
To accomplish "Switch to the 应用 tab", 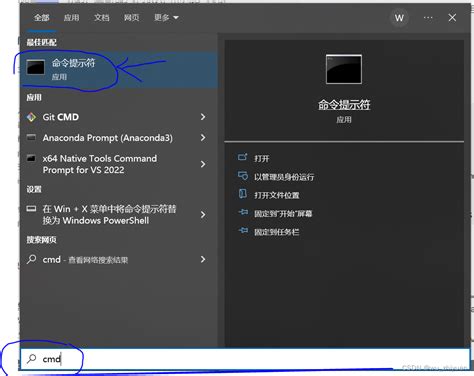I will (71, 17).
